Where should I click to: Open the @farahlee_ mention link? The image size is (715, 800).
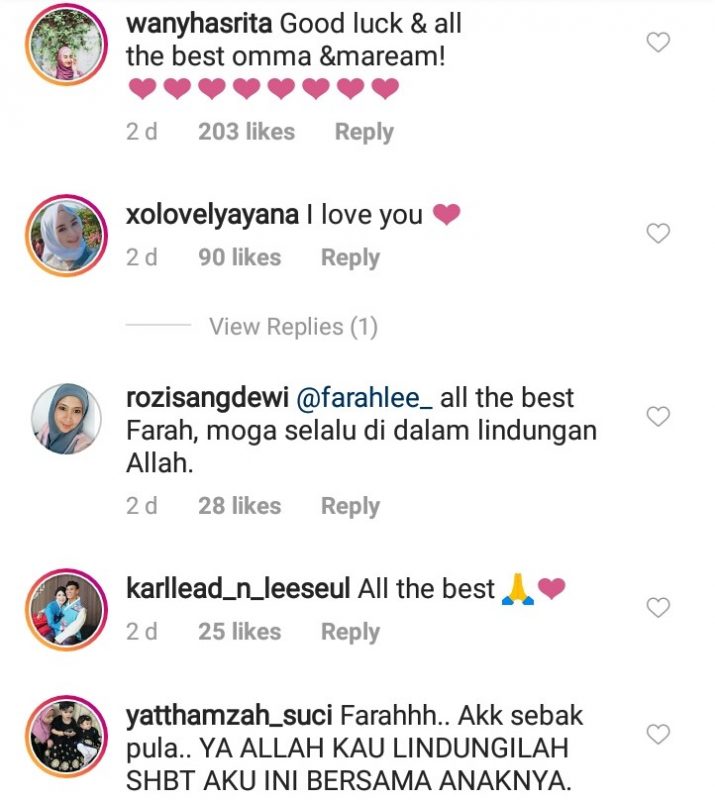(x=364, y=398)
